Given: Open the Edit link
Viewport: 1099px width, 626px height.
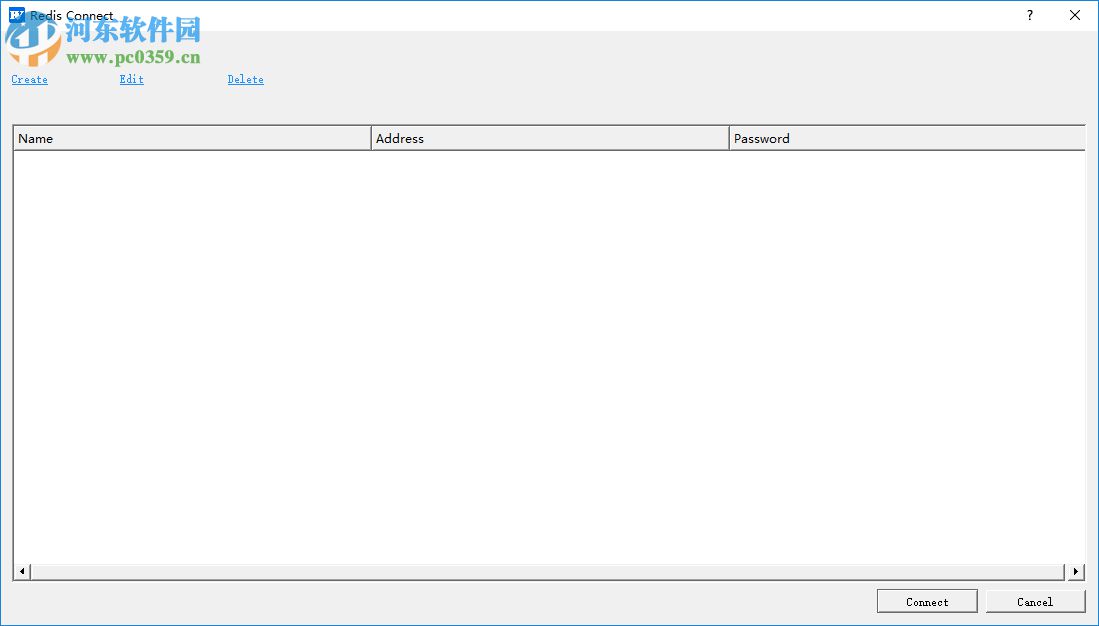Looking at the screenshot, I should 131,79.
